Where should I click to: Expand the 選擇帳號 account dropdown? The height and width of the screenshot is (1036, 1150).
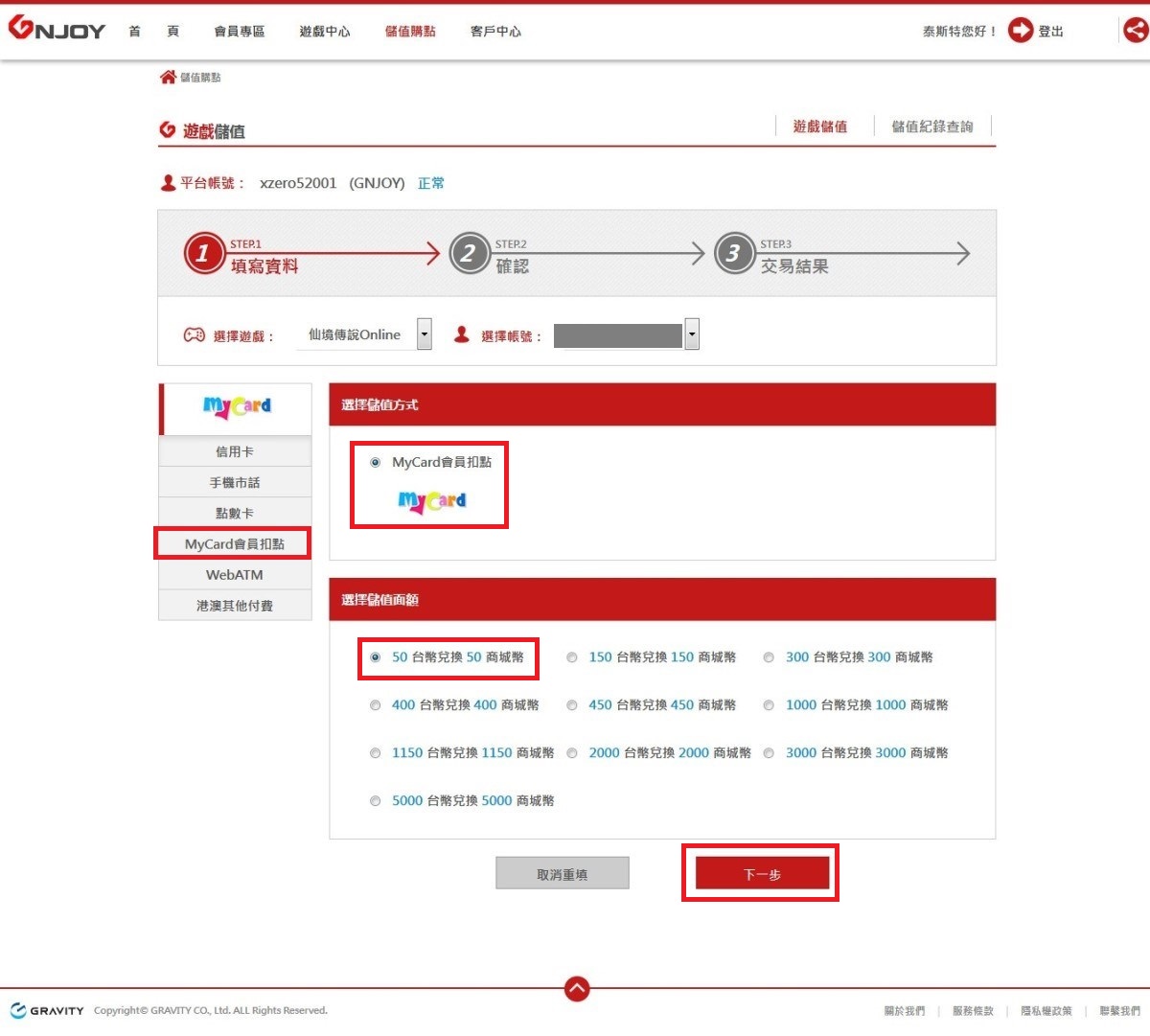[692, 334]
